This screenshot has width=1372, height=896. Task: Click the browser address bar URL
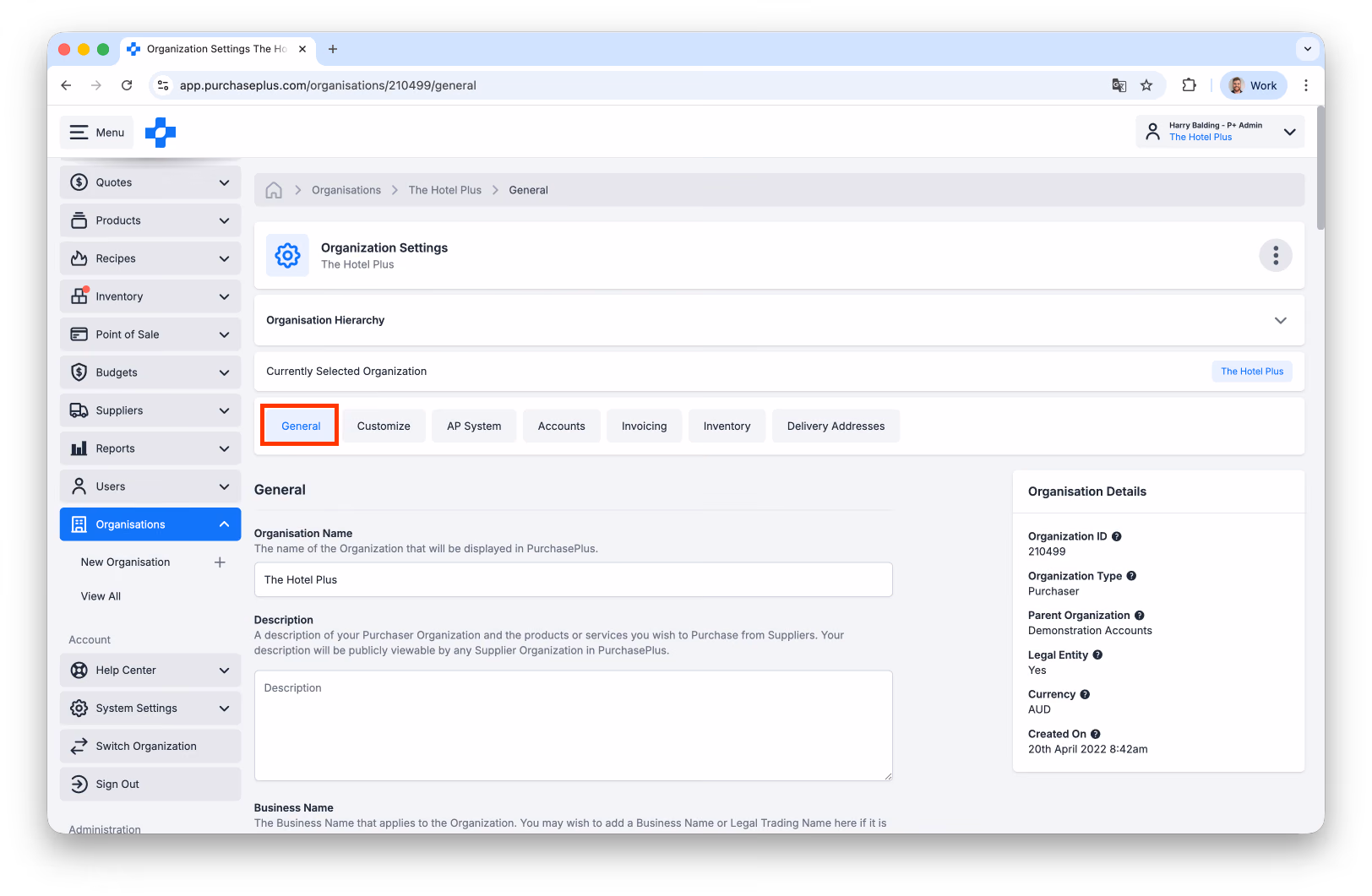[x=328, y=85]
